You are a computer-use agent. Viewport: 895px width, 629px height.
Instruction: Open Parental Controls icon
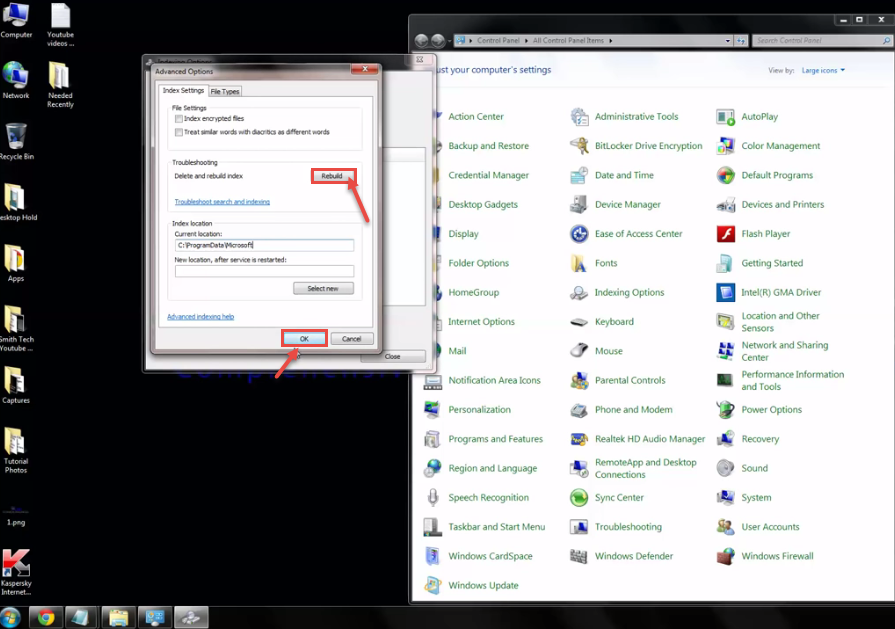(579, 381)
